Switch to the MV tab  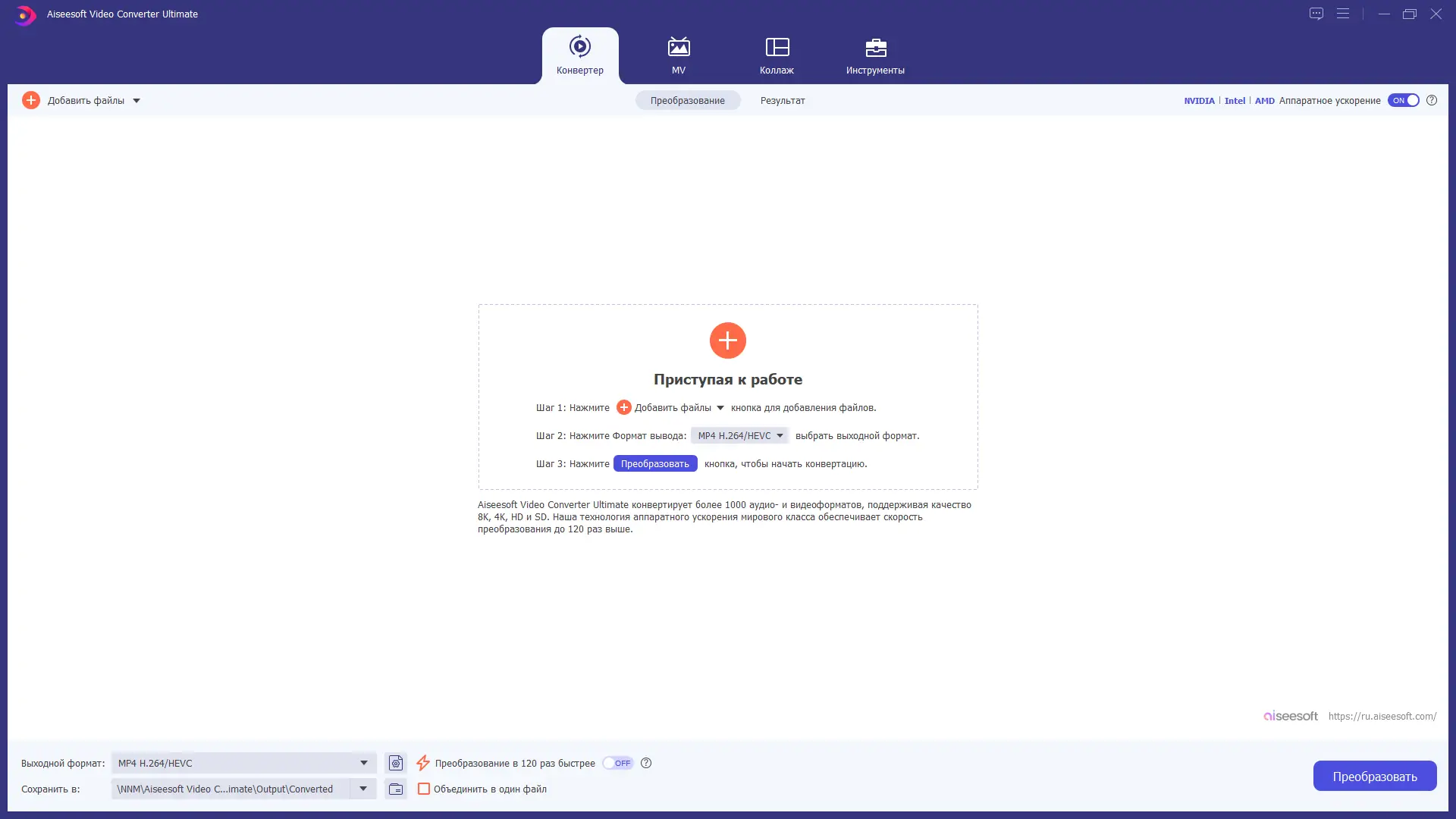(678, 55)
